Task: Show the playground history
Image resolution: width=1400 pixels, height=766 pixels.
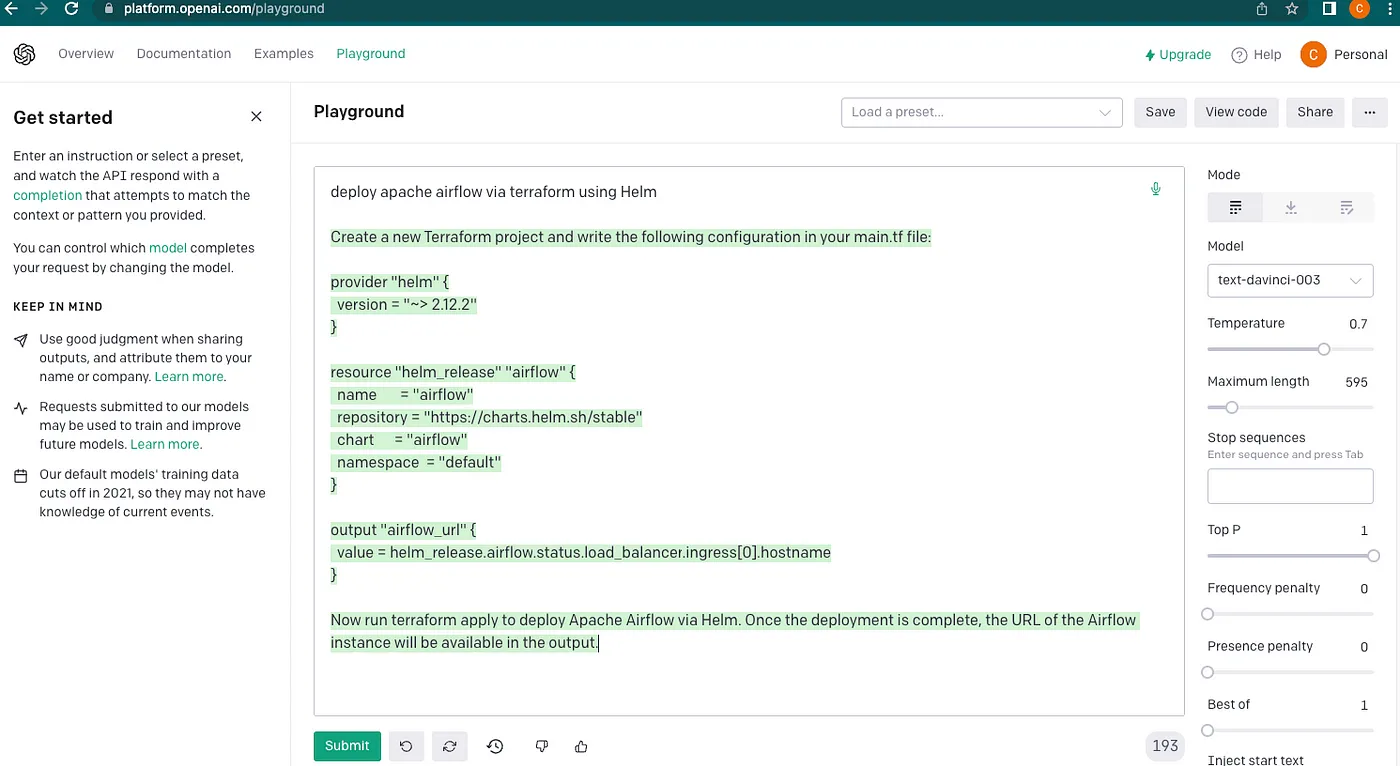Action: tap(495, 746)
